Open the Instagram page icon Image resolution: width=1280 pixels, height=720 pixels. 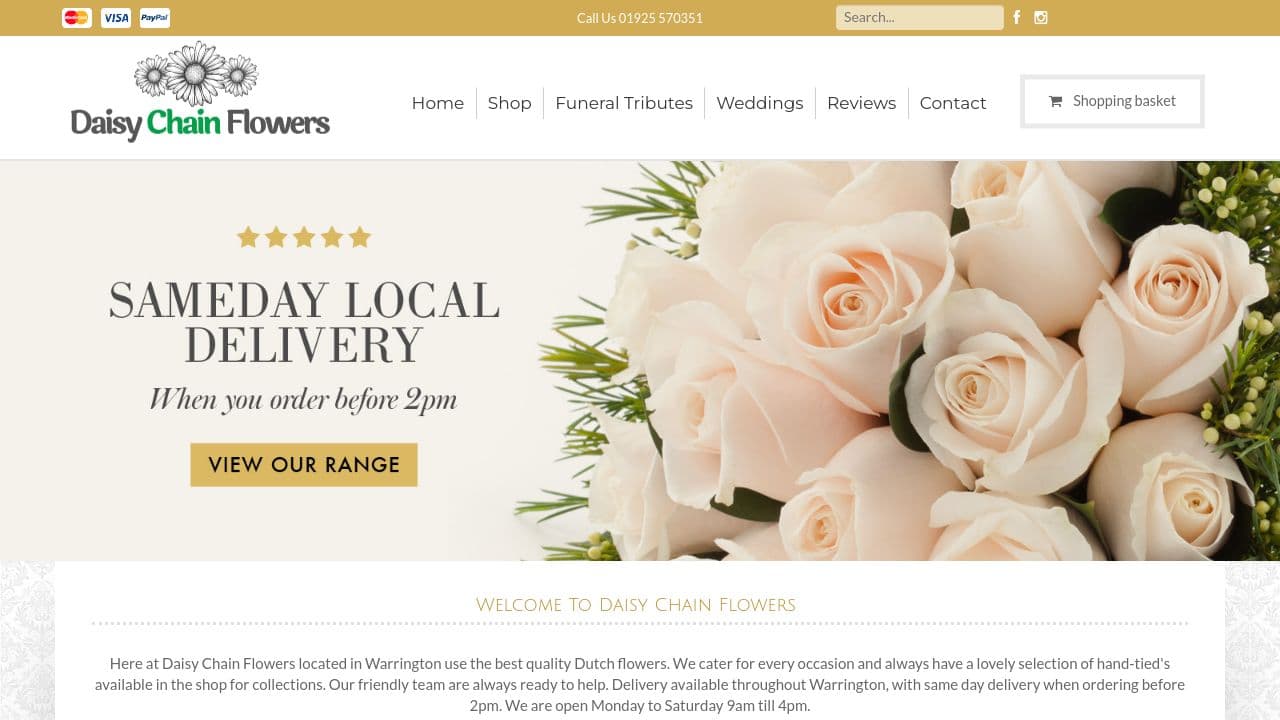[1041, 17]
